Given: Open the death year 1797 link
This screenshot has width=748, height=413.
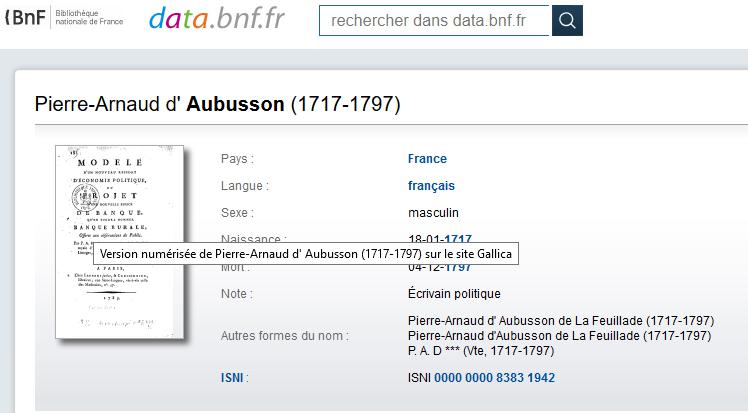Looking at the screenshot, I should point(458,268).
